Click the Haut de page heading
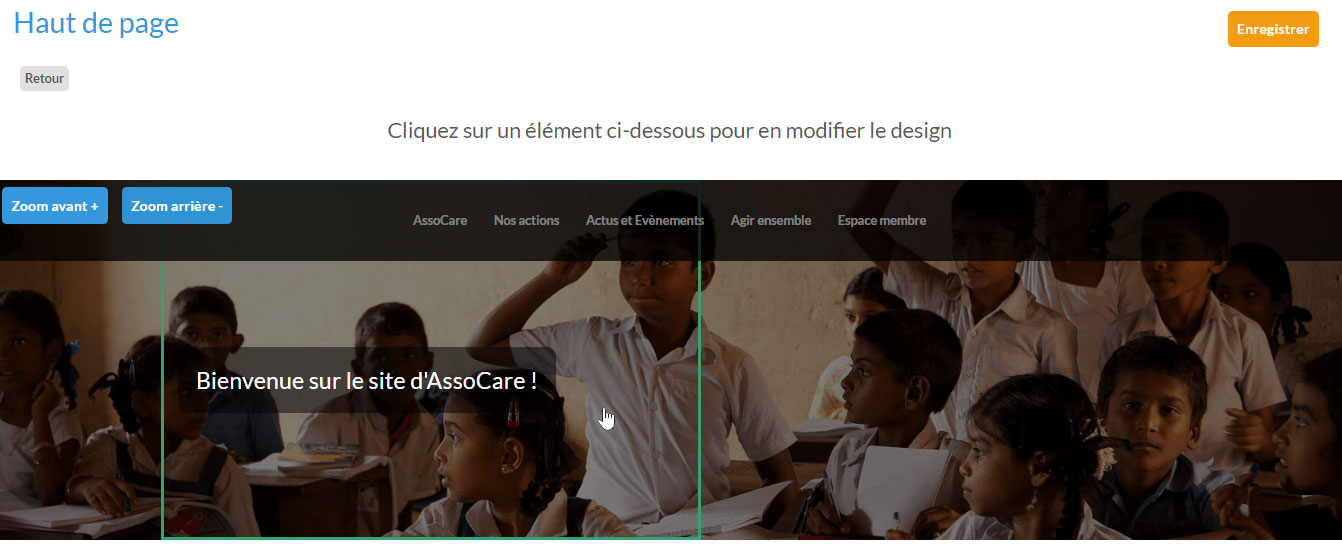This screenshot has height=556, width=1342. pyautogui.click(x=96, y=23)
